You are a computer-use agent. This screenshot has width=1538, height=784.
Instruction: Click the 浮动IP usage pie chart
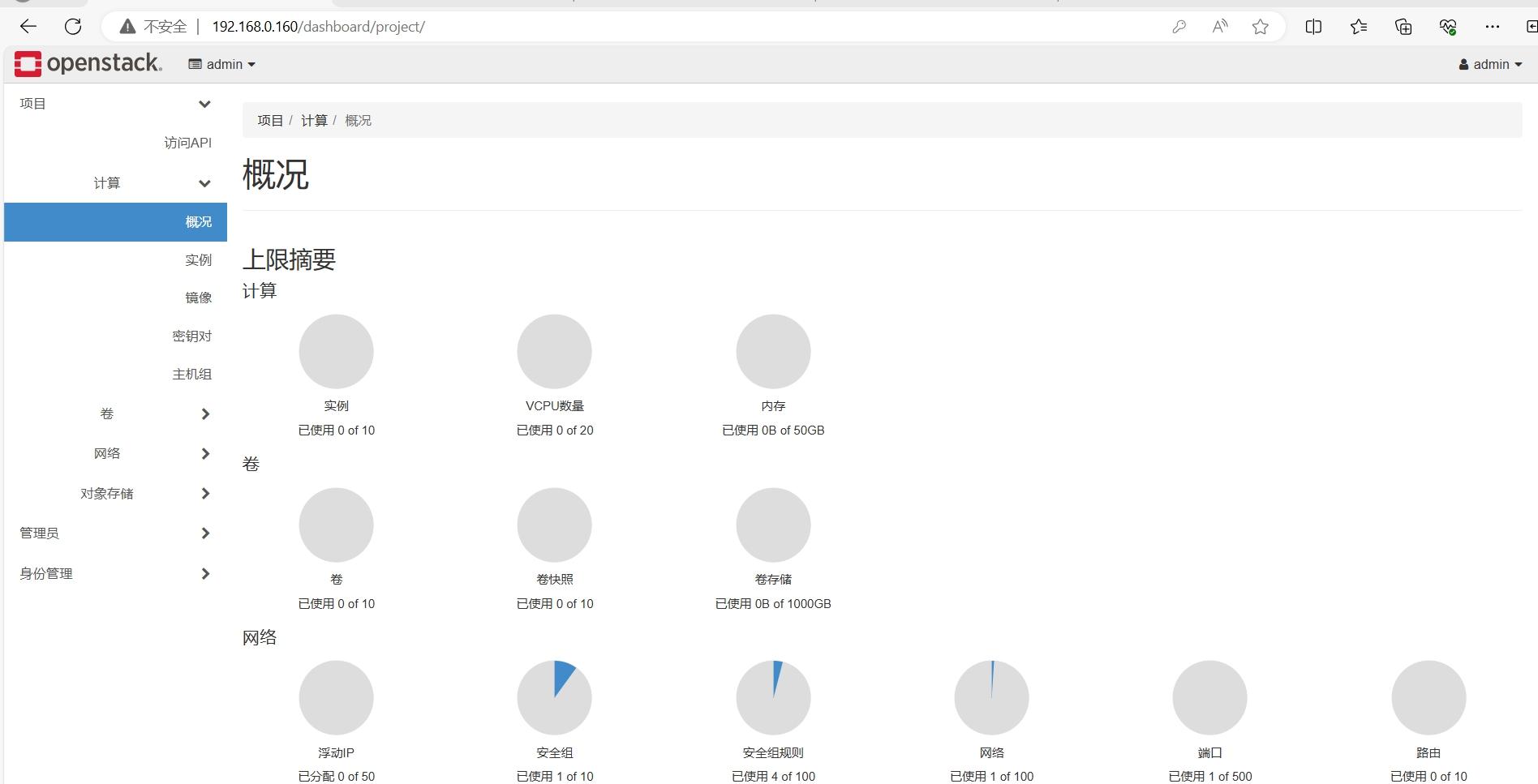336,698
